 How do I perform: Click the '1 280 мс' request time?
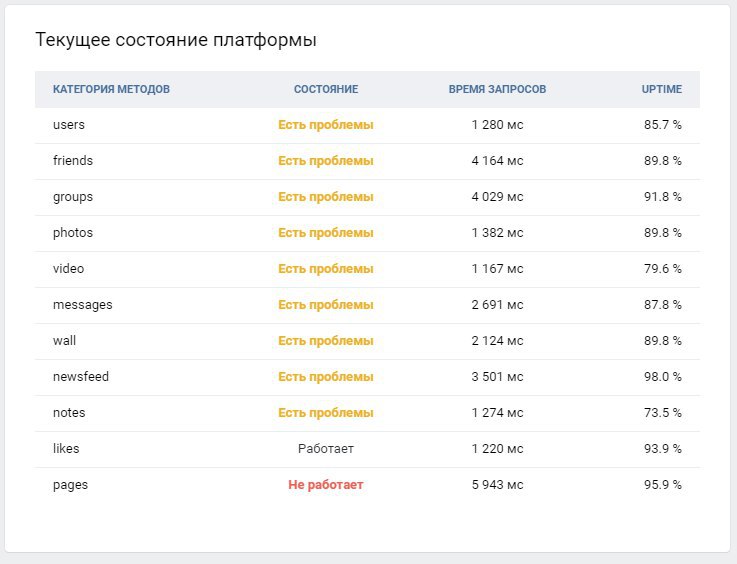(x=497, y=125)
